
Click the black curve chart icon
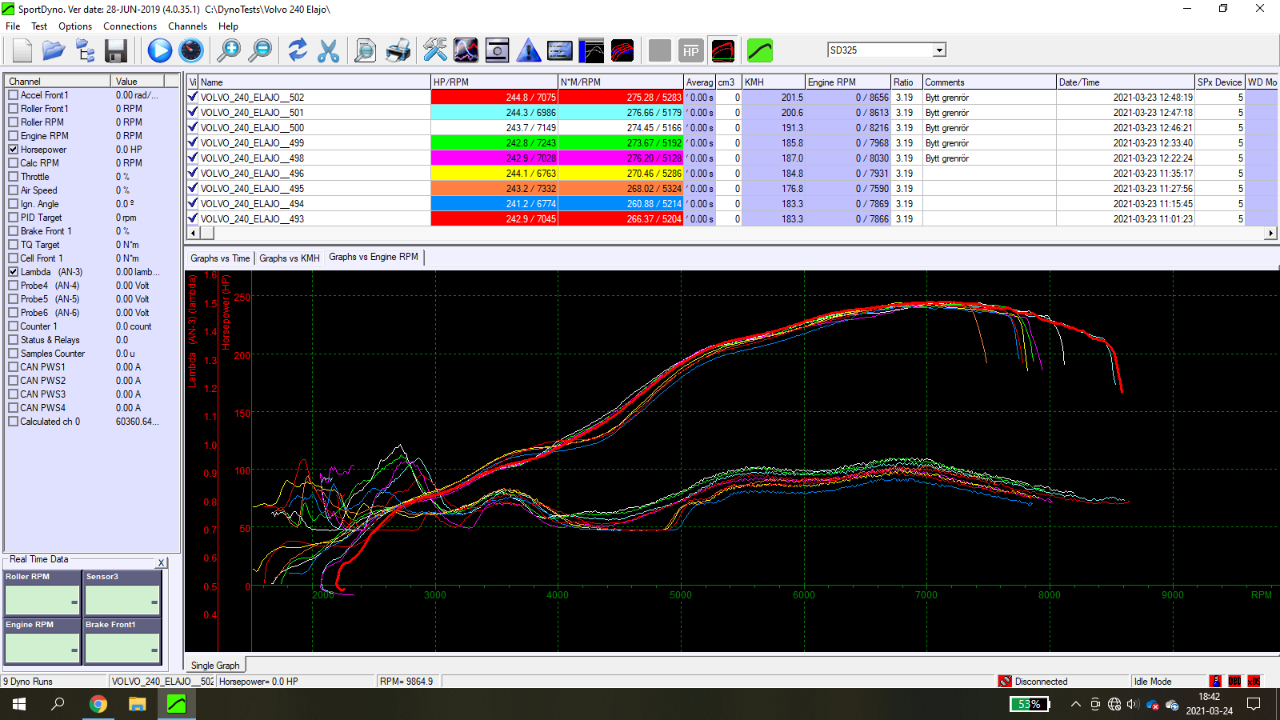tap(592, 50)
